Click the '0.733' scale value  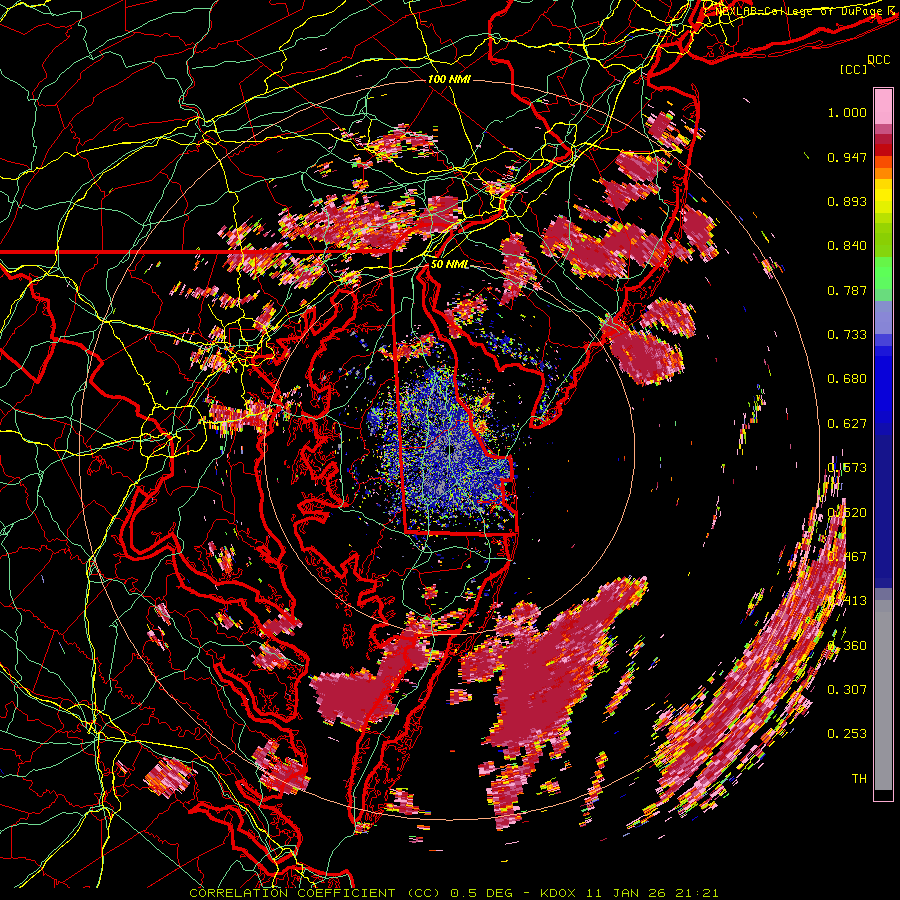click(847, 335)
